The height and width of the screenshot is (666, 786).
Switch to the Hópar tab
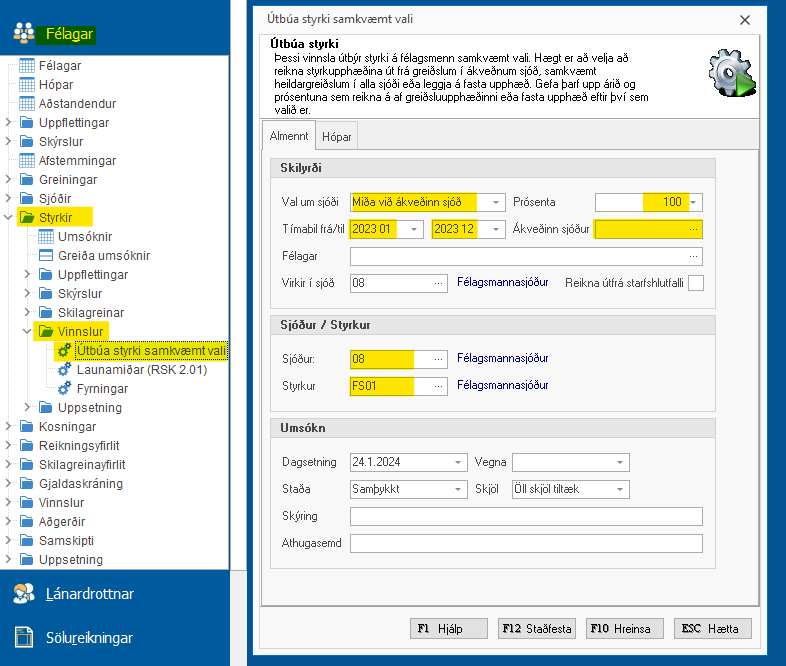pyautogui.click(x=336, y=136)
